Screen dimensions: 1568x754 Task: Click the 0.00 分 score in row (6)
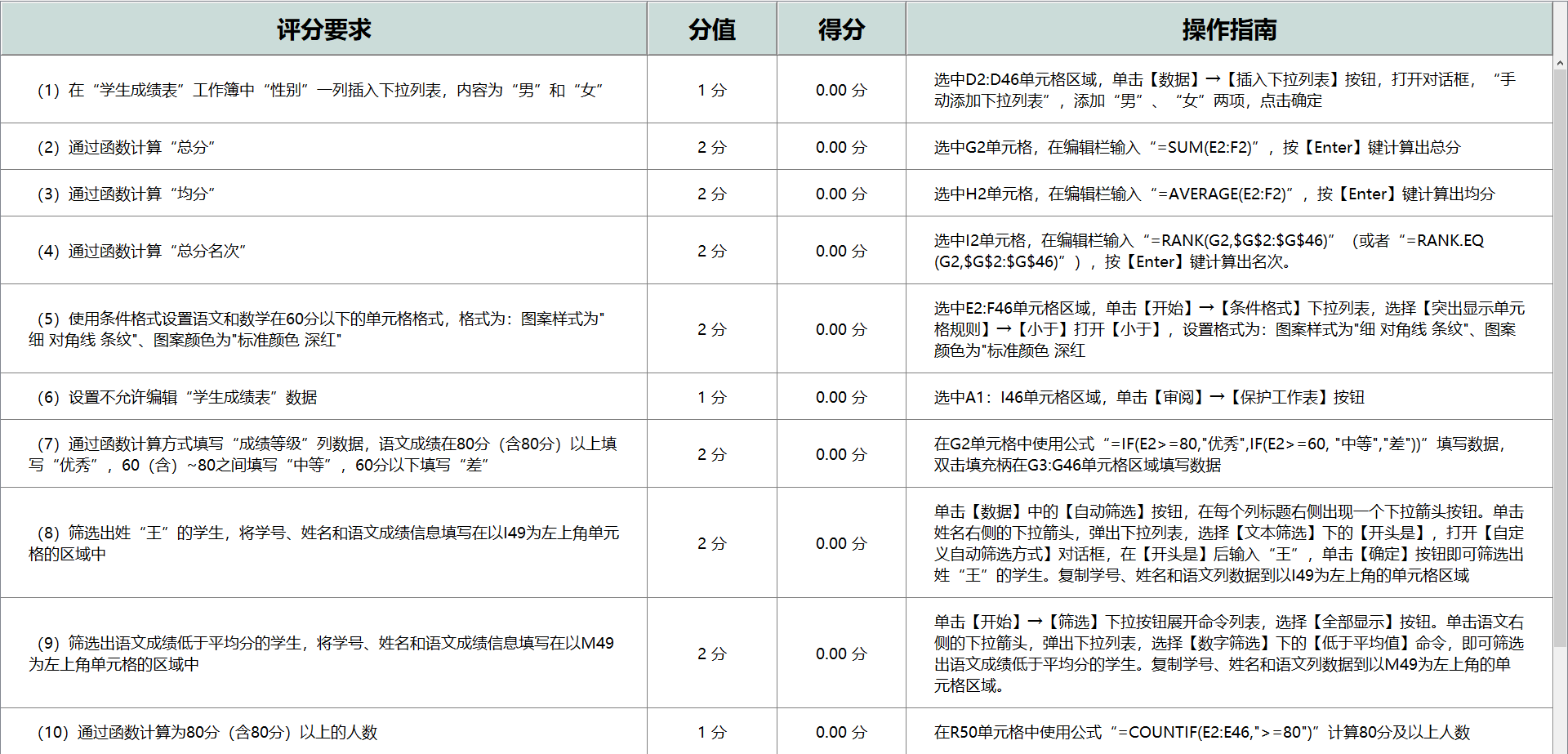(x=841, y=397)
